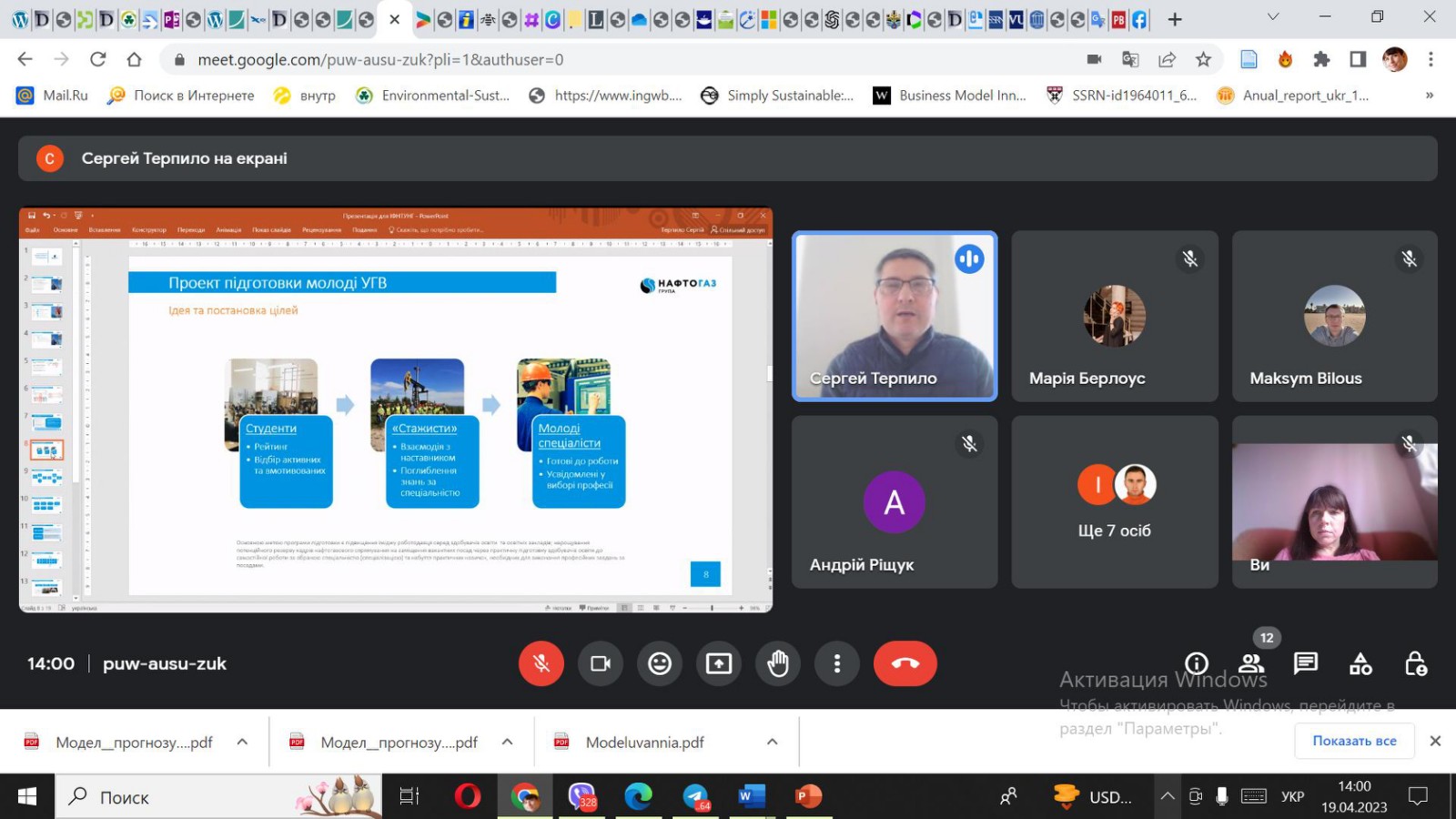Viewport: 1456px width, 819px height.
Task: Open the chat with everyone panel
Action: pos(1306,663)
